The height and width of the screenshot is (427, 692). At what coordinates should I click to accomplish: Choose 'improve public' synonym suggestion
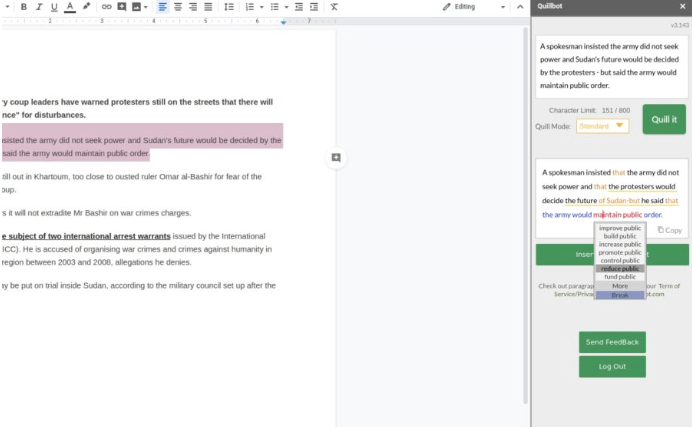click(620, 228)
